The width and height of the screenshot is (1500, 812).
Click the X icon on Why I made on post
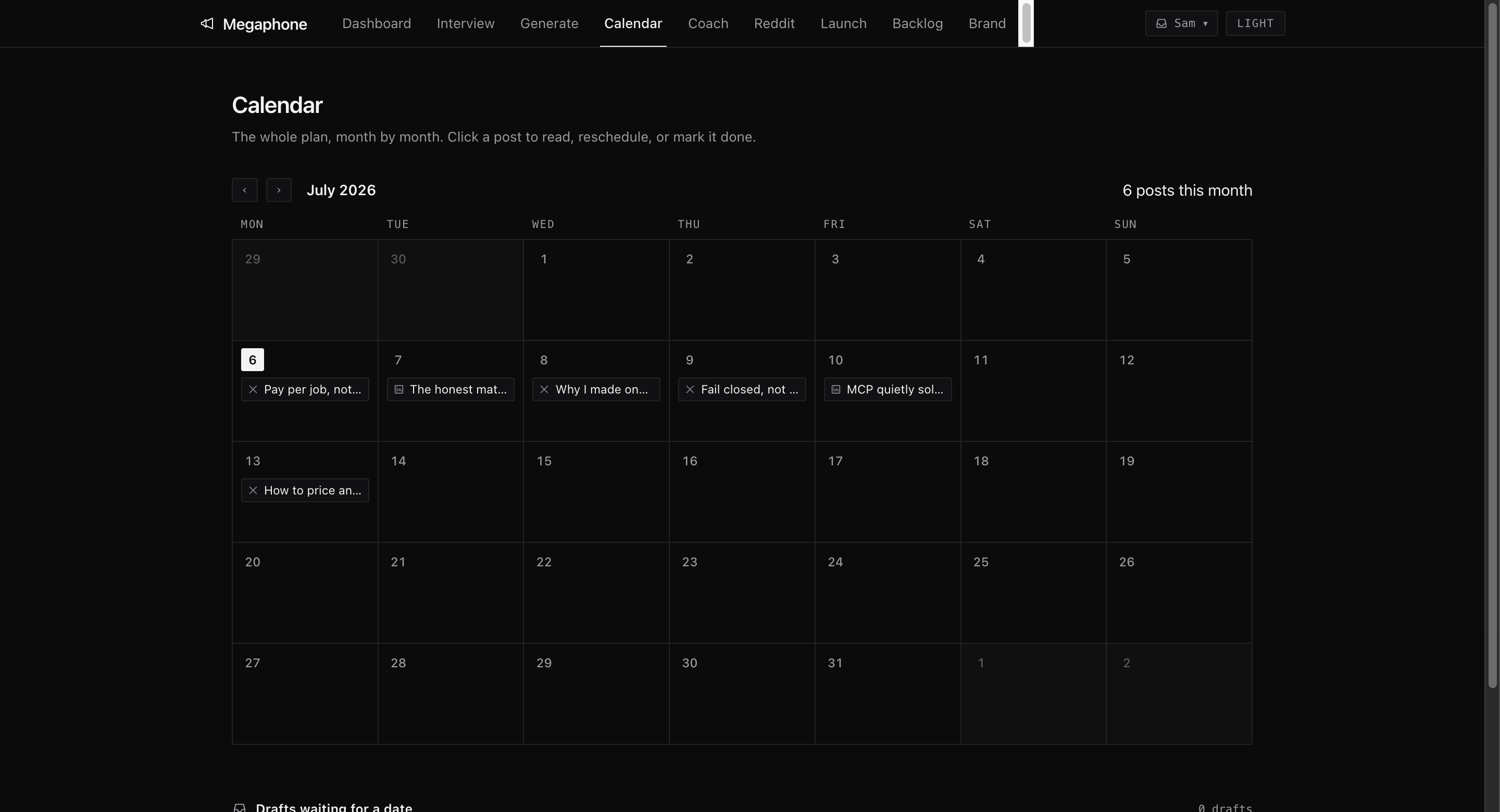(x=544, y=389)
